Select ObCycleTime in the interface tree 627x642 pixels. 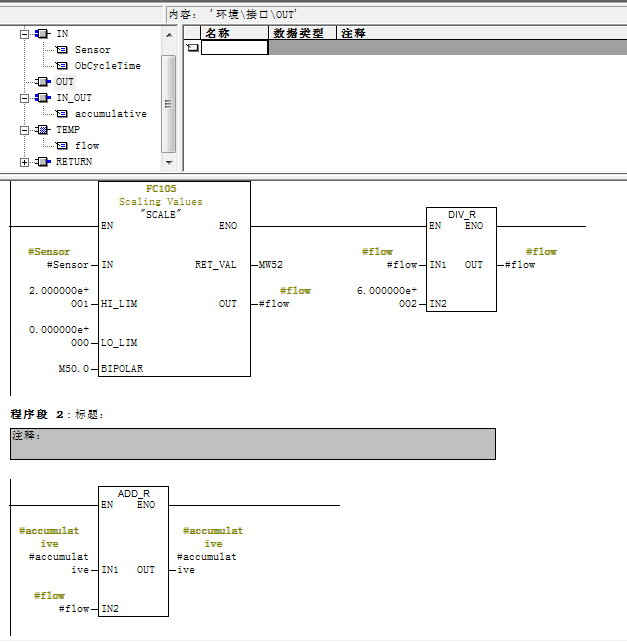(108, 66)
